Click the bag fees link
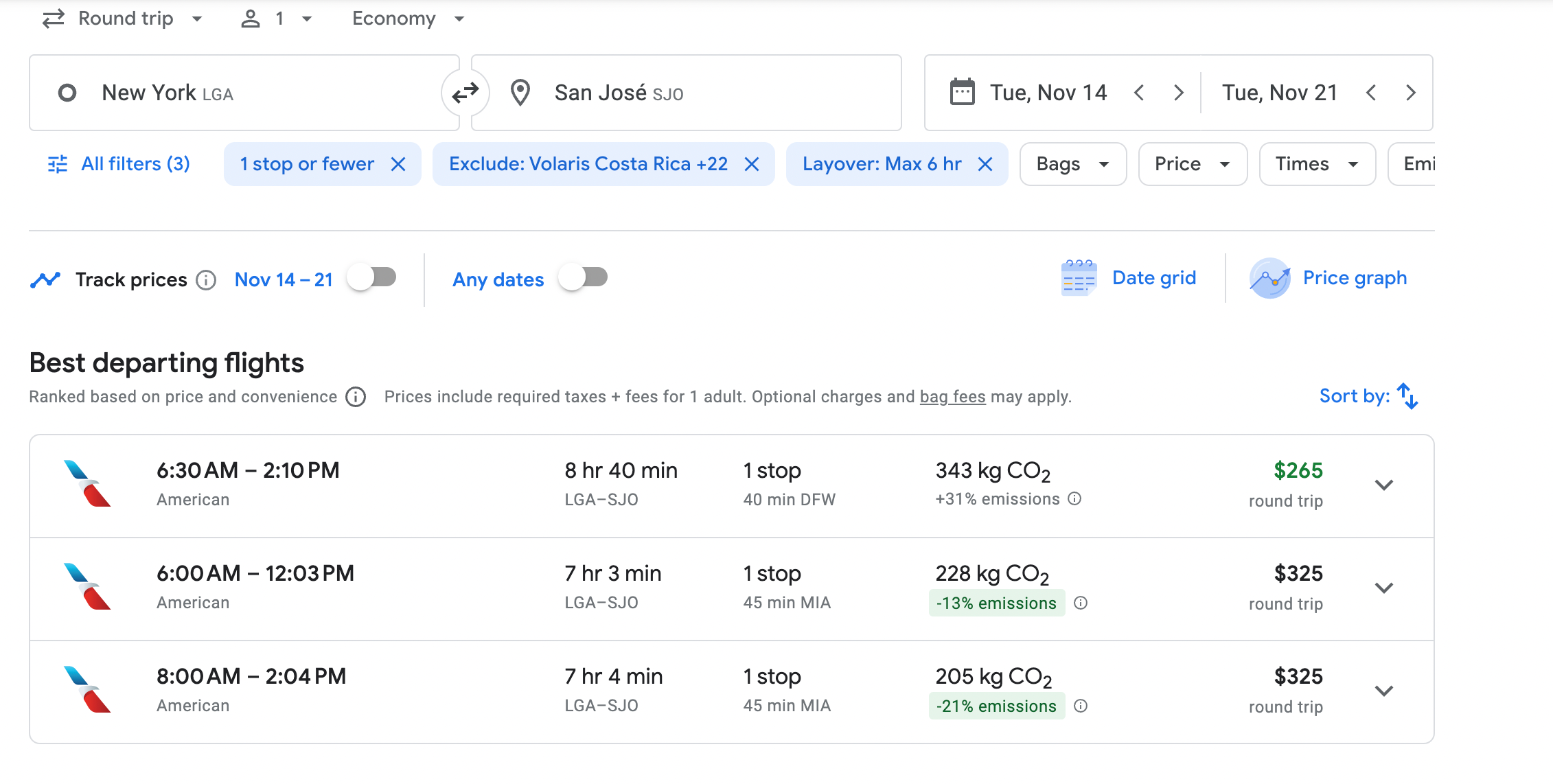Viewport: 1553px width, 784px height. [x=952, y=397]
